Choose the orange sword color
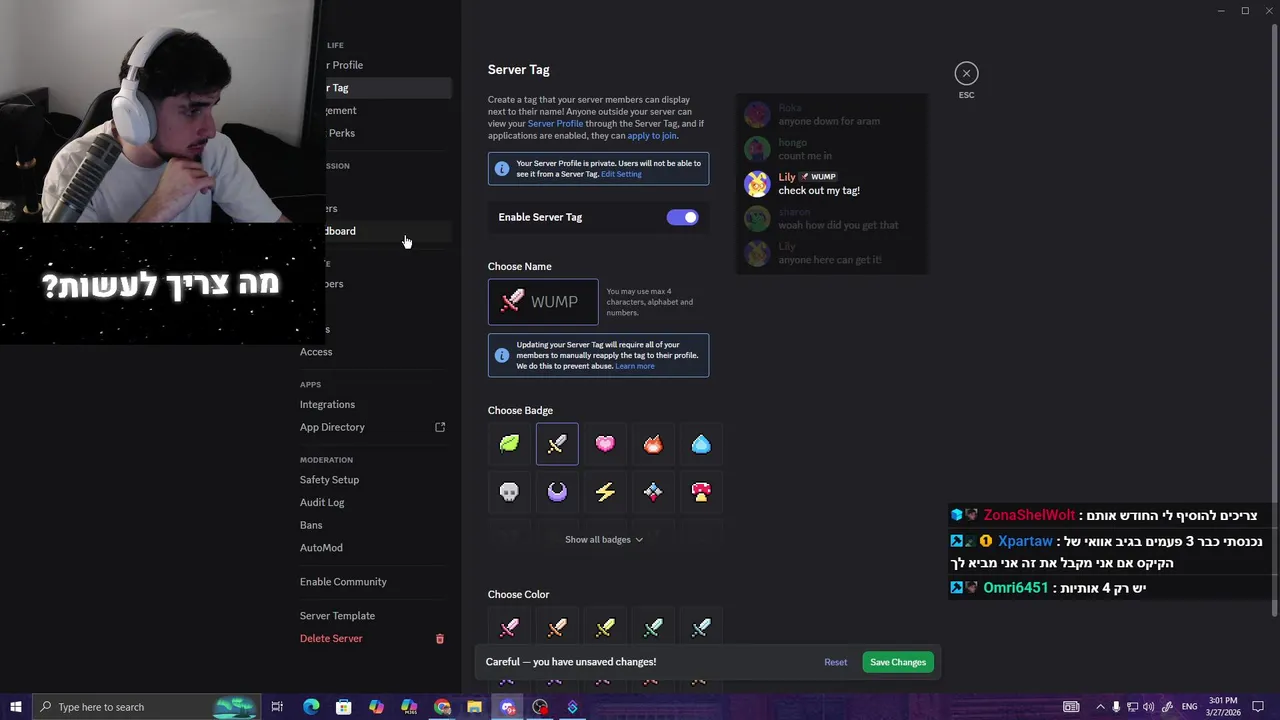 (x=557, y=628)
